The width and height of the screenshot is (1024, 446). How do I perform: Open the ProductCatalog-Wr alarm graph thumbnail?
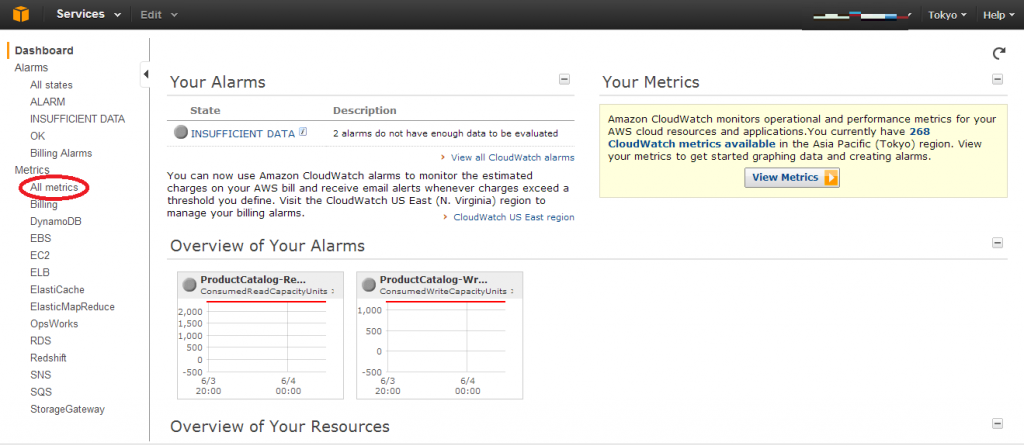(x=440, y=335)
